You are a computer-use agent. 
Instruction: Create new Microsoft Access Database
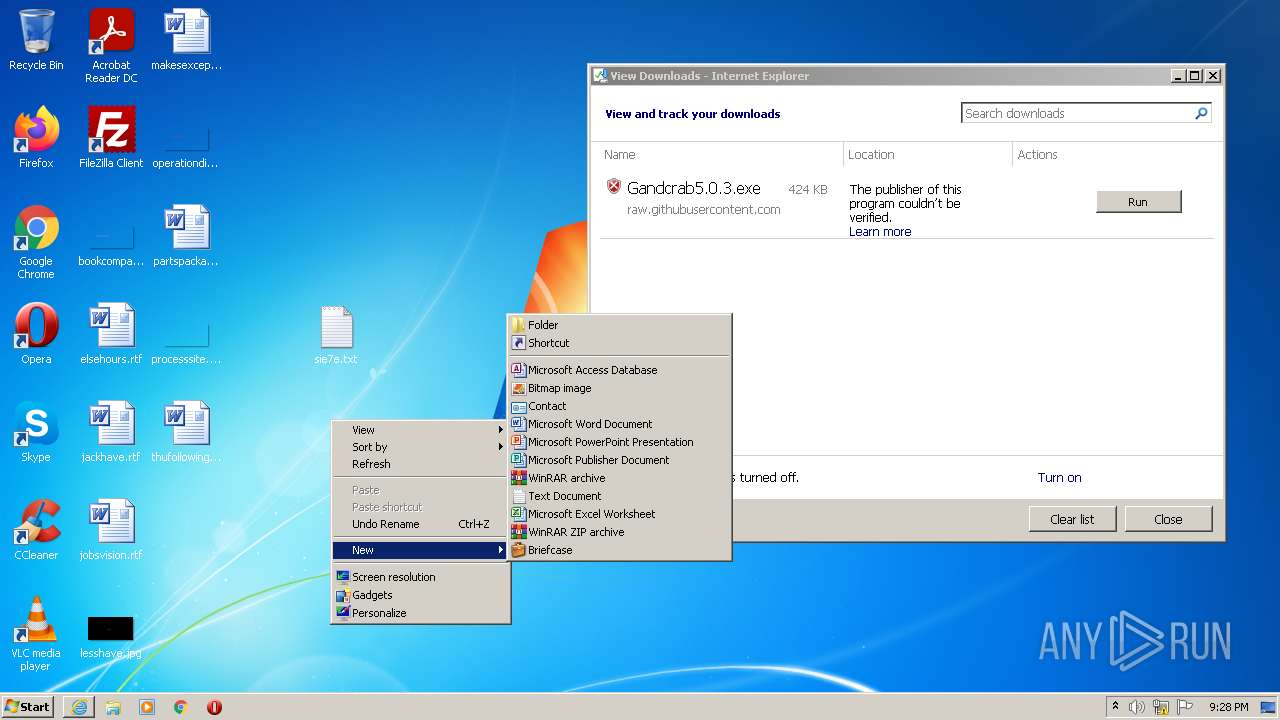coord(620,370)
